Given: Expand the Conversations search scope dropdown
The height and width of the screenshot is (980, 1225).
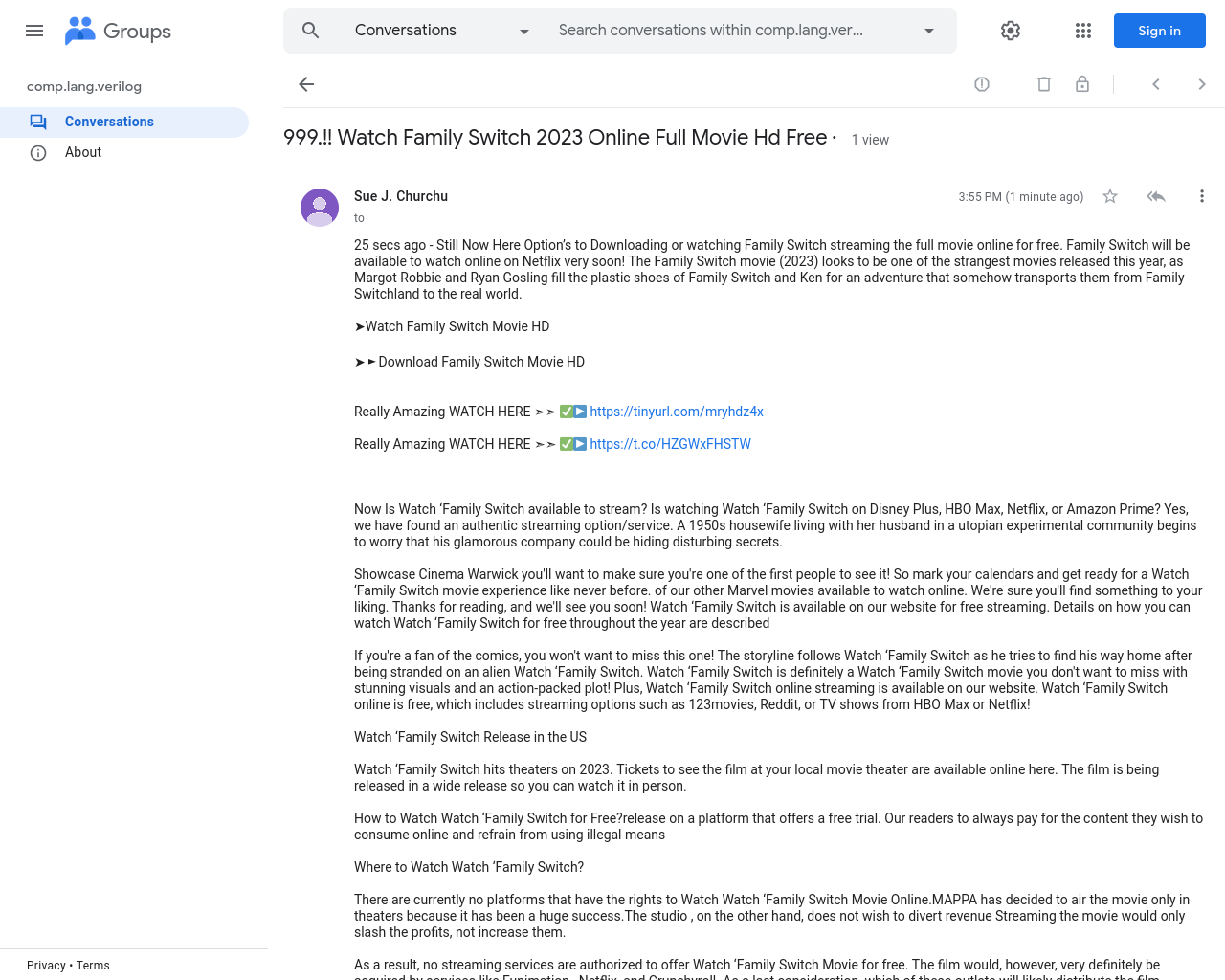Looking at the screenshot, I should pos(442,31).
